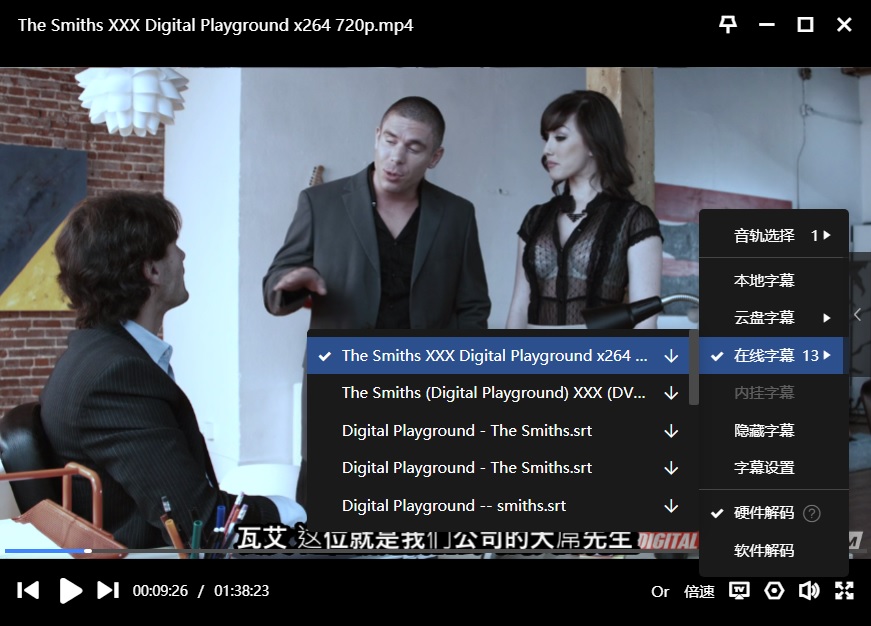Viewport: 871px width, 626px height.
Task: Skip to the next video
Action: tap(107, 590)
